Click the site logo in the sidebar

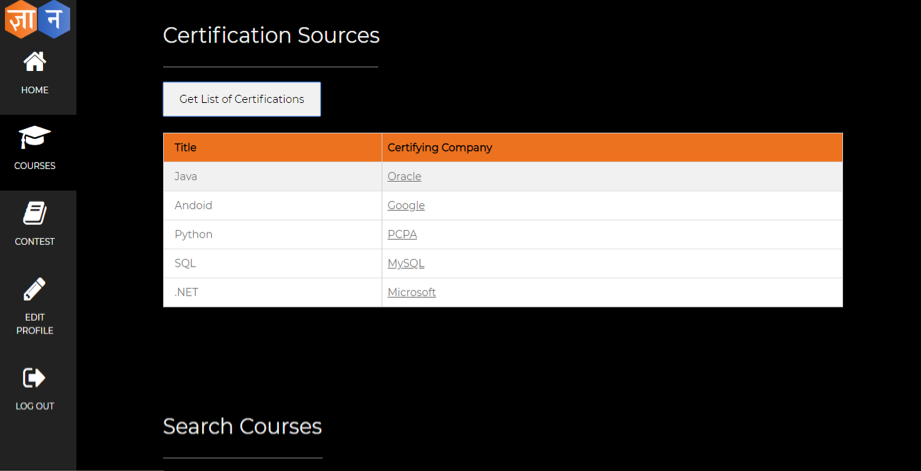coord(37,20)
